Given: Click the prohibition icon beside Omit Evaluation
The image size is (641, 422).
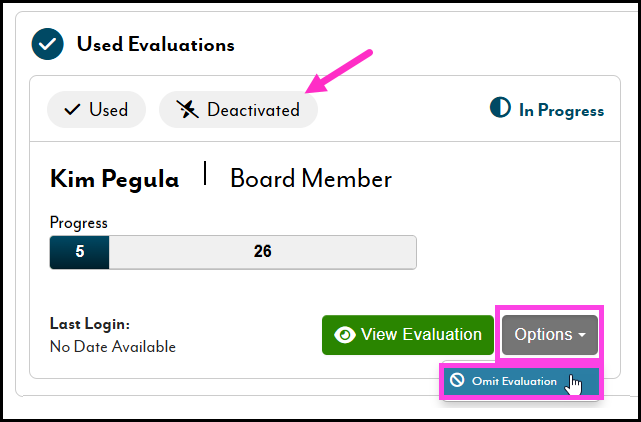Looking at the screenshot, I should tap(457, 381).
